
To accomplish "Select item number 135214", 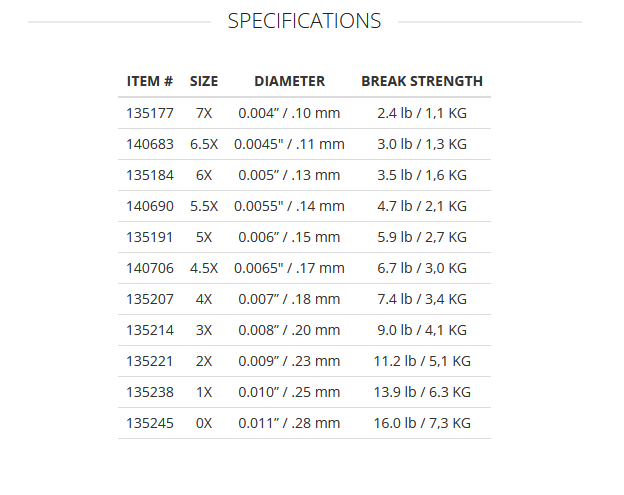I will coord(150,330).
